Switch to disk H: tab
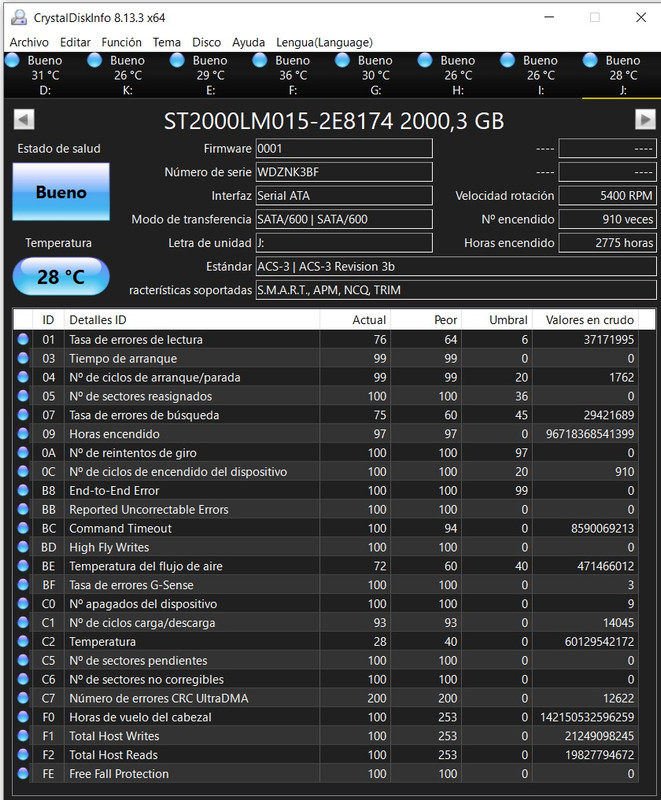This screenshot has width=661, height=800. [458, 75]
